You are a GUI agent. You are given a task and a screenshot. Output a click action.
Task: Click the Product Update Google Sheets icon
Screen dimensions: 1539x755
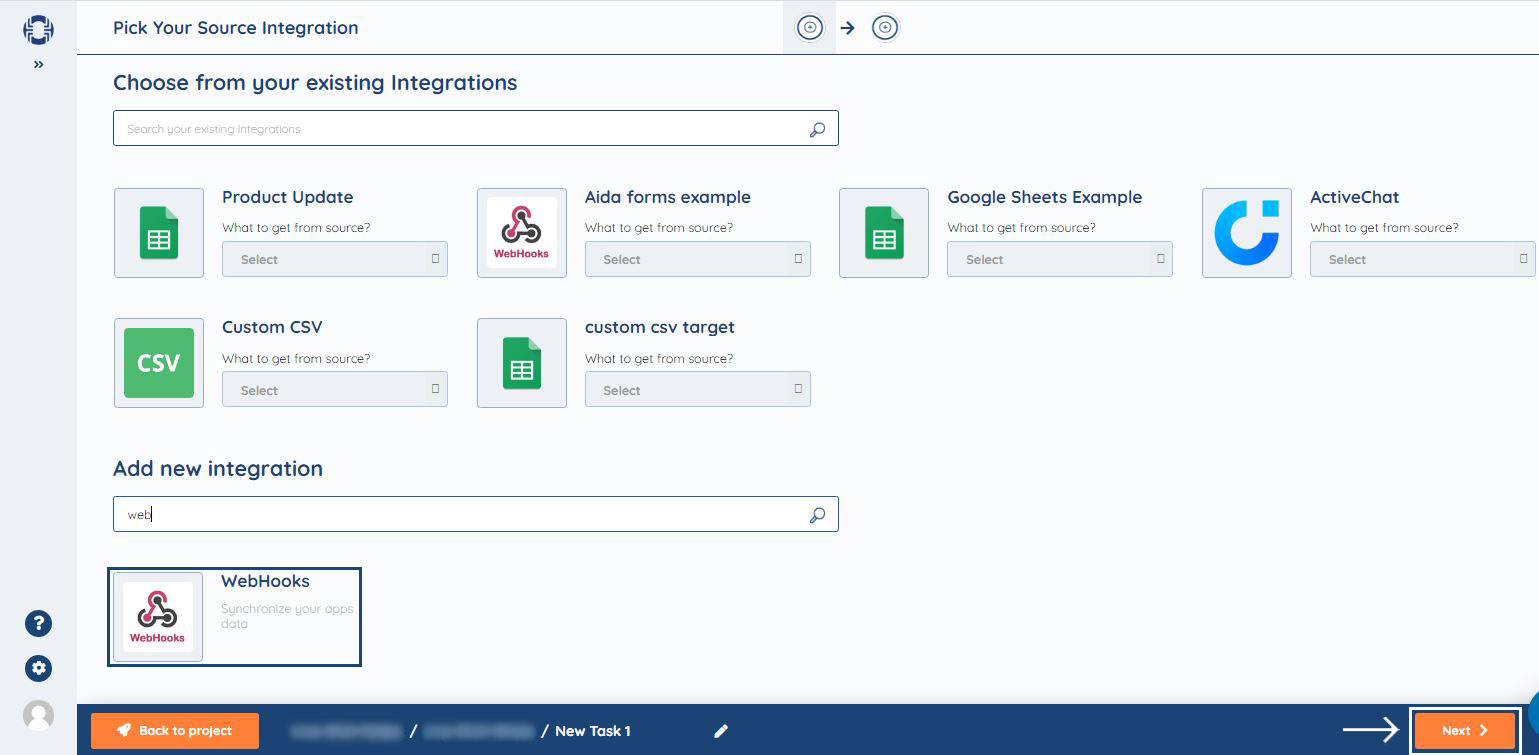click(x=159, y=233)
